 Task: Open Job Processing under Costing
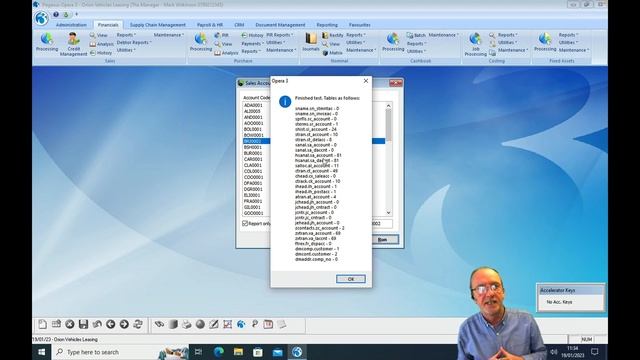pos(475,44)
